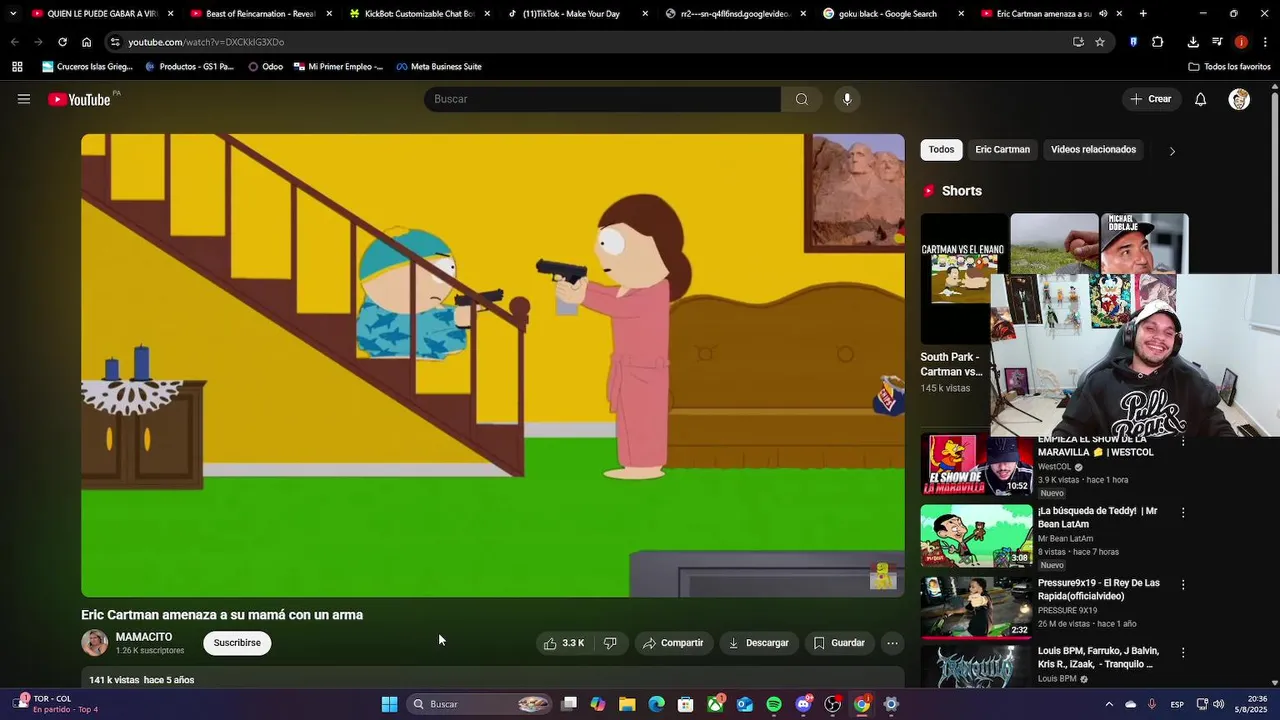Open the Chrome profile avatar
The height and width of the screenshot is (720, 1280).
click(x=1241, y=42)
